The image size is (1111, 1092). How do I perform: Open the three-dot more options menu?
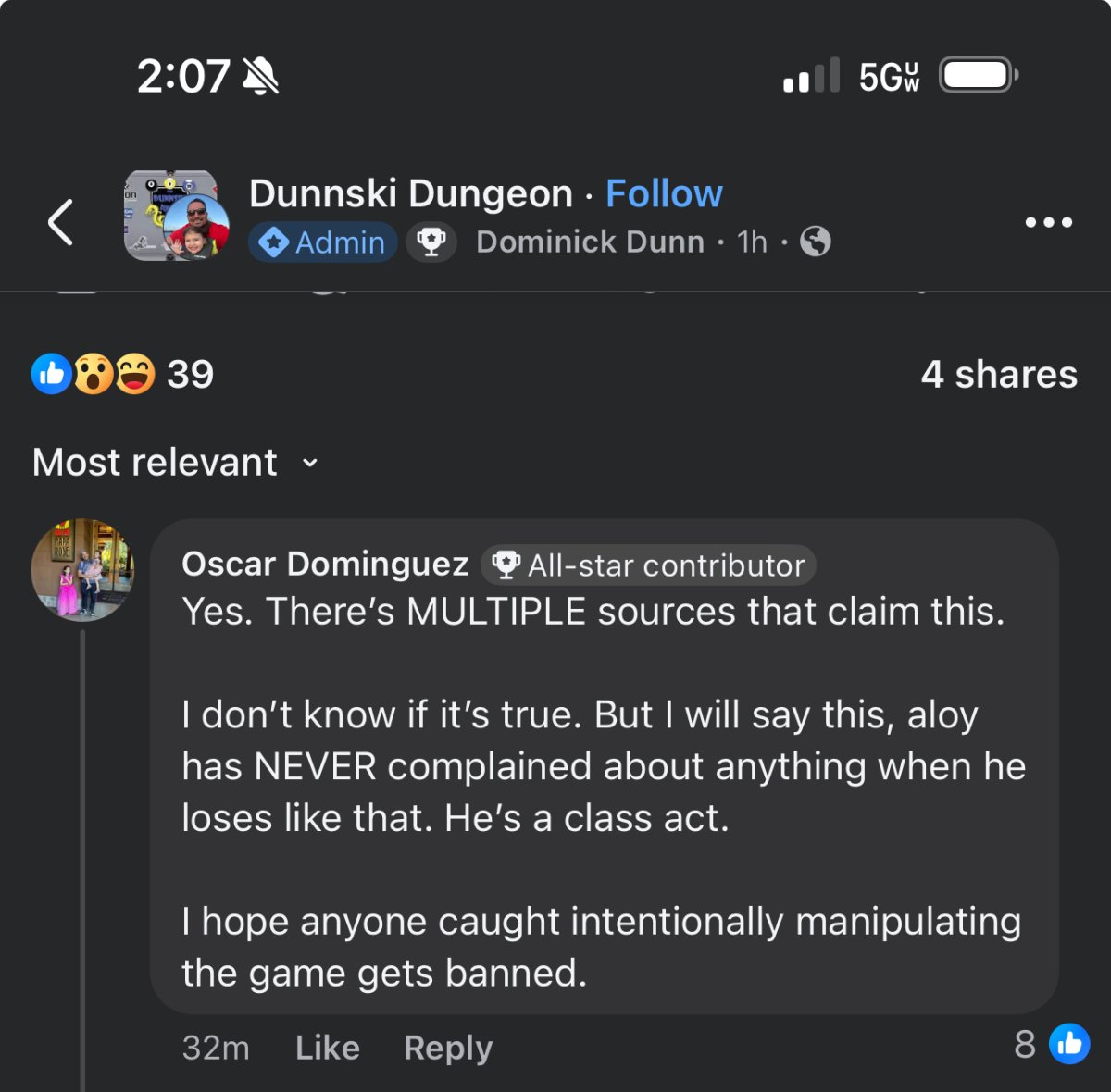(1048, 222)
